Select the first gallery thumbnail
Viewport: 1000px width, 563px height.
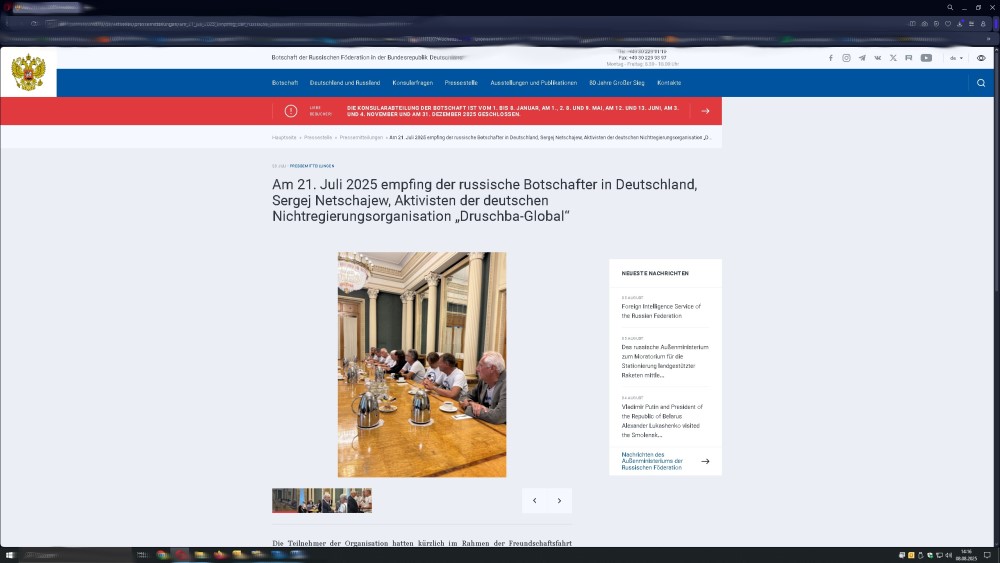(284, 501)
